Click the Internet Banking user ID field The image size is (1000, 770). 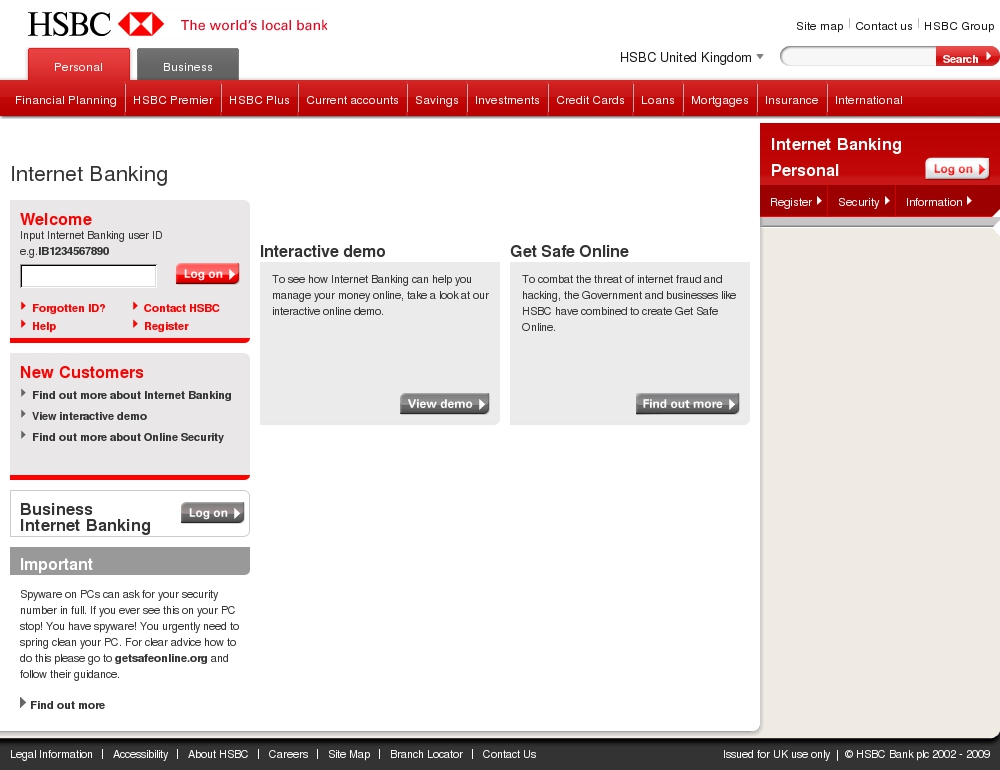89,276
